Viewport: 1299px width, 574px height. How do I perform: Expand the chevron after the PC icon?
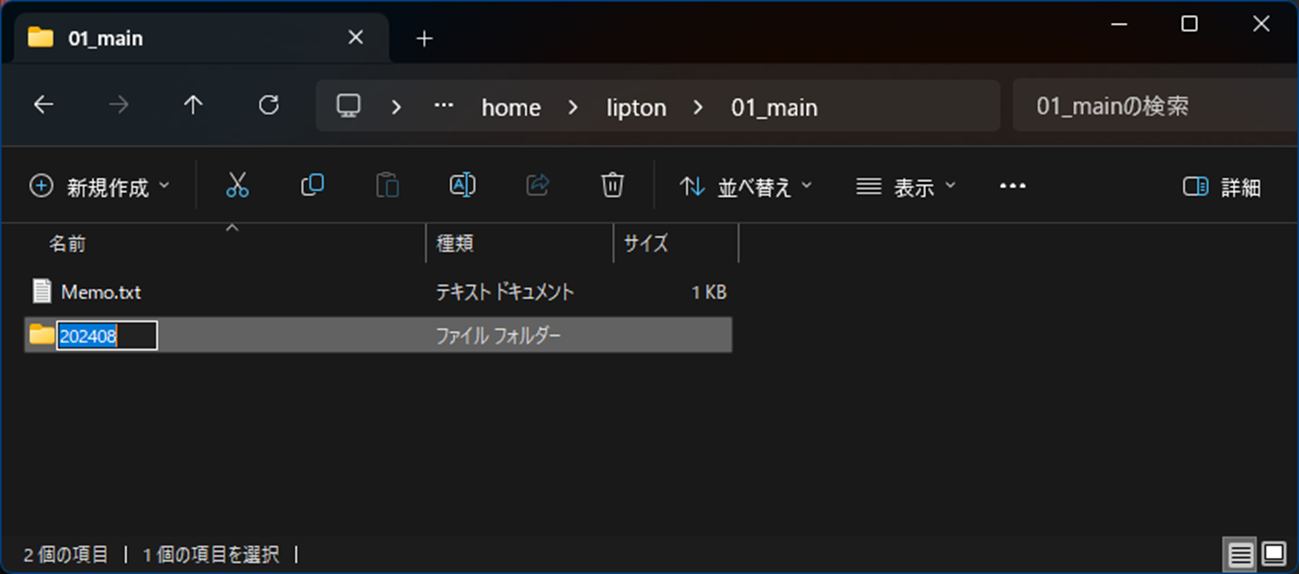tap(396, 106)
